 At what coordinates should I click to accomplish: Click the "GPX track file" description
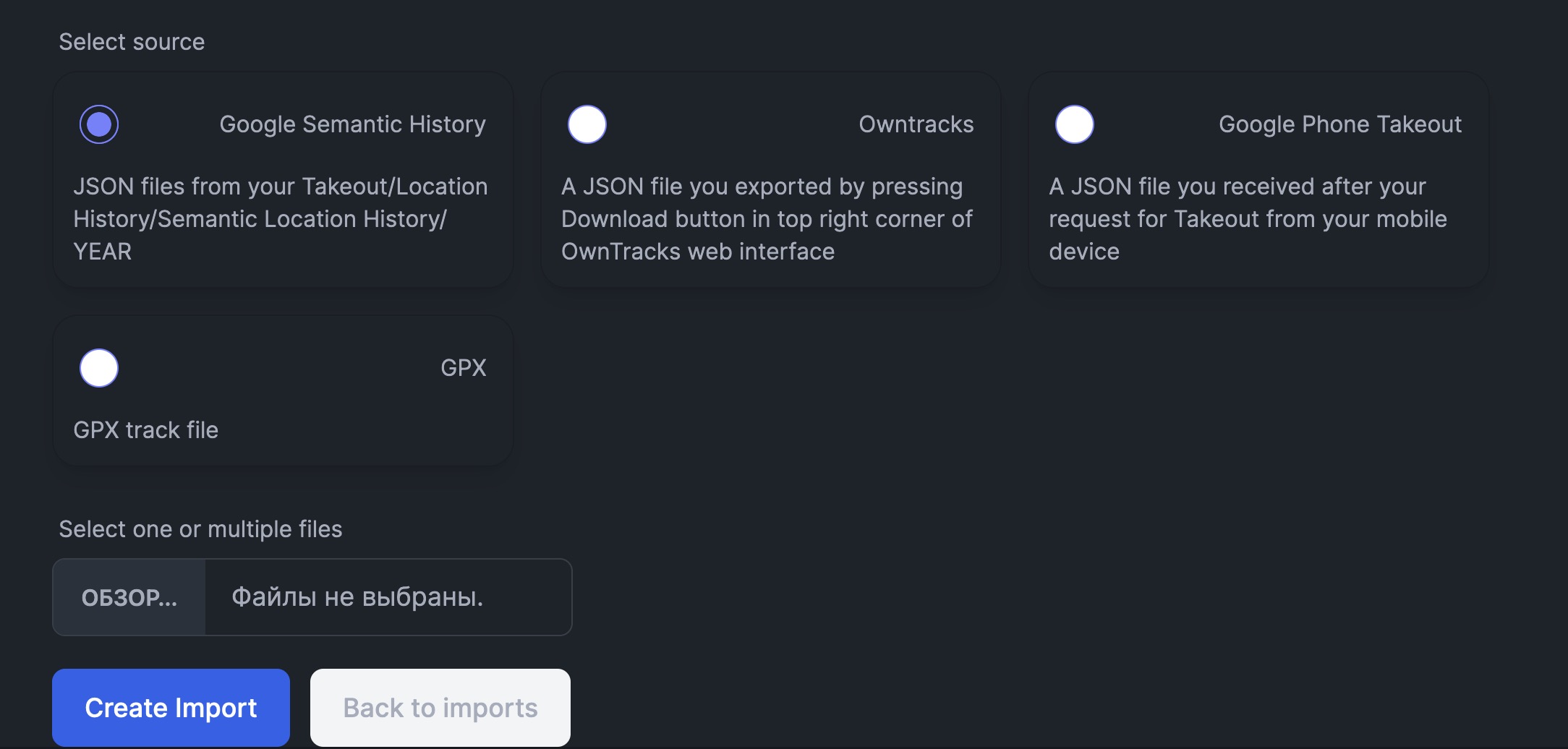point(146,430)
